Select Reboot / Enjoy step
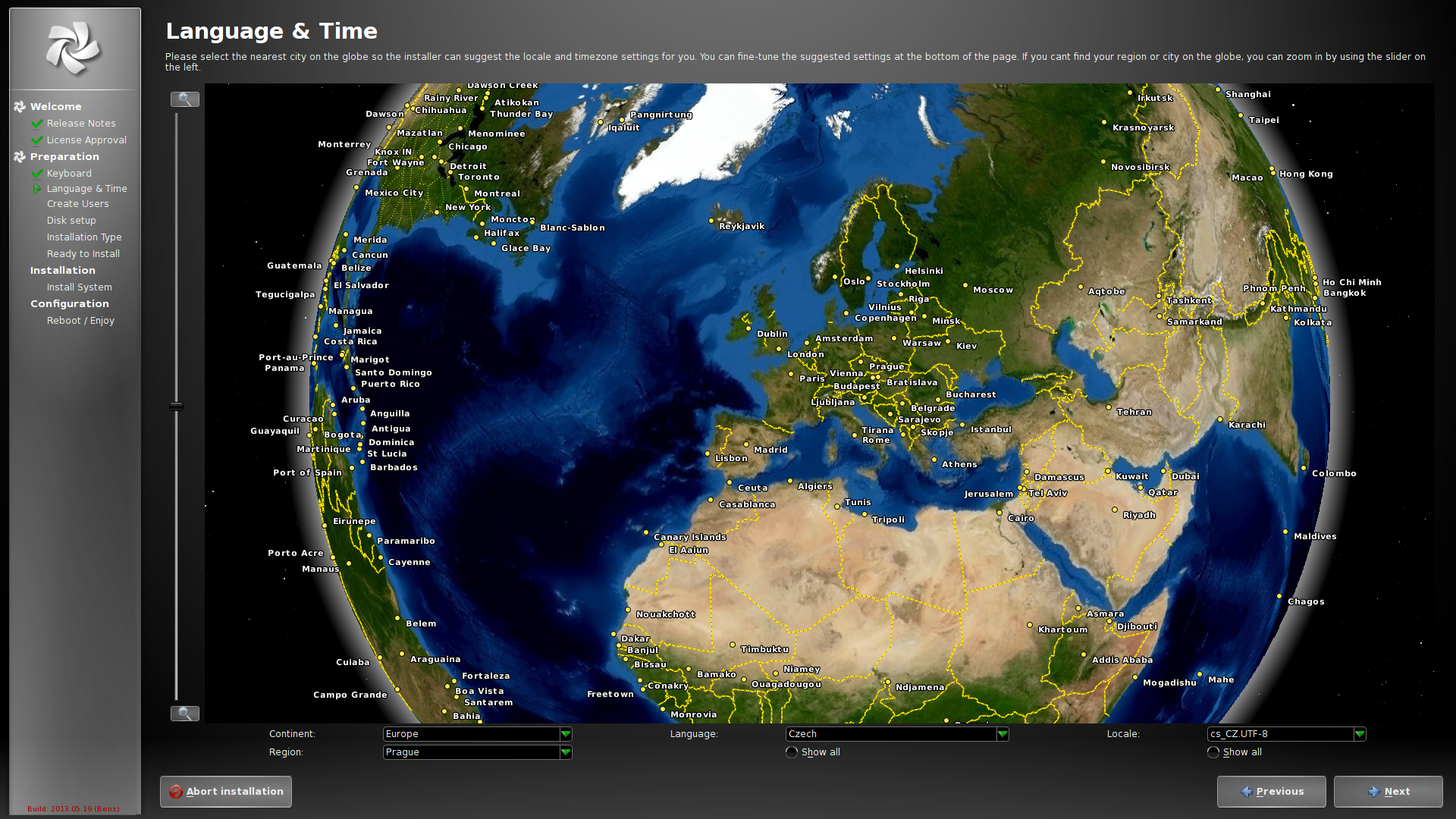Viewport: 1456px width, 819px height. point(80,321)
